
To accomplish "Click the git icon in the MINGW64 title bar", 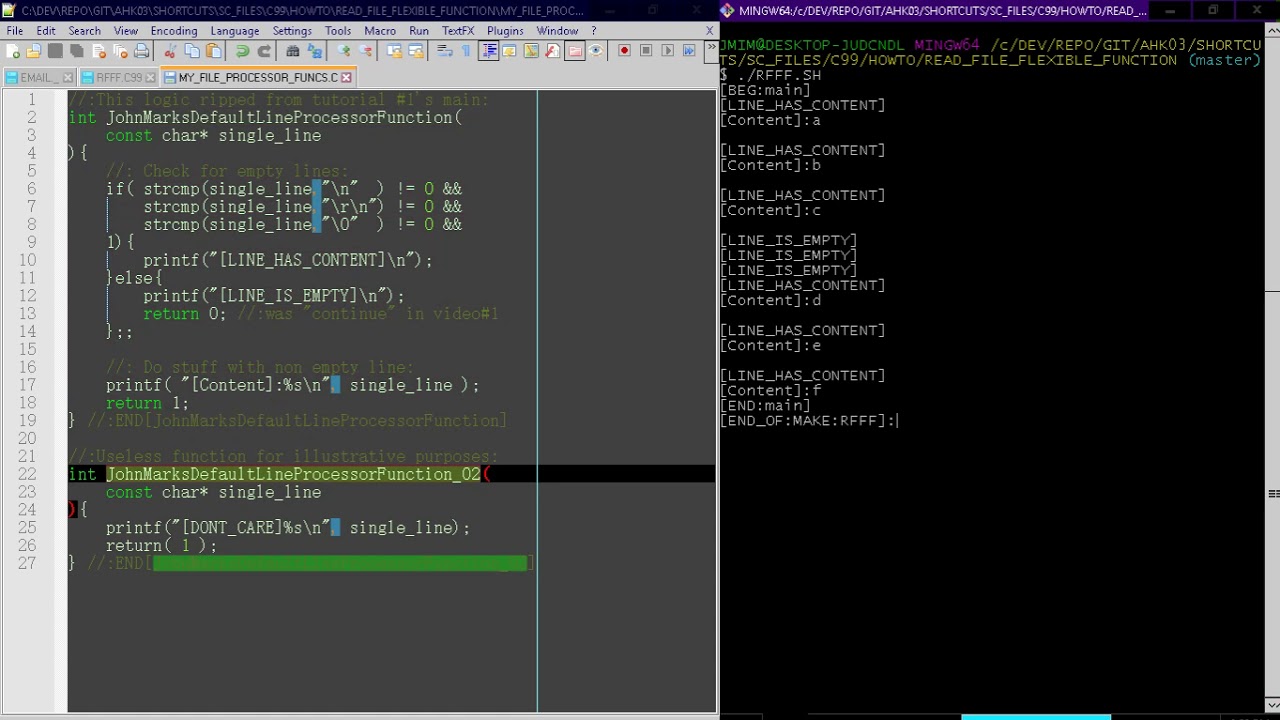I will [x=728, y=11].
